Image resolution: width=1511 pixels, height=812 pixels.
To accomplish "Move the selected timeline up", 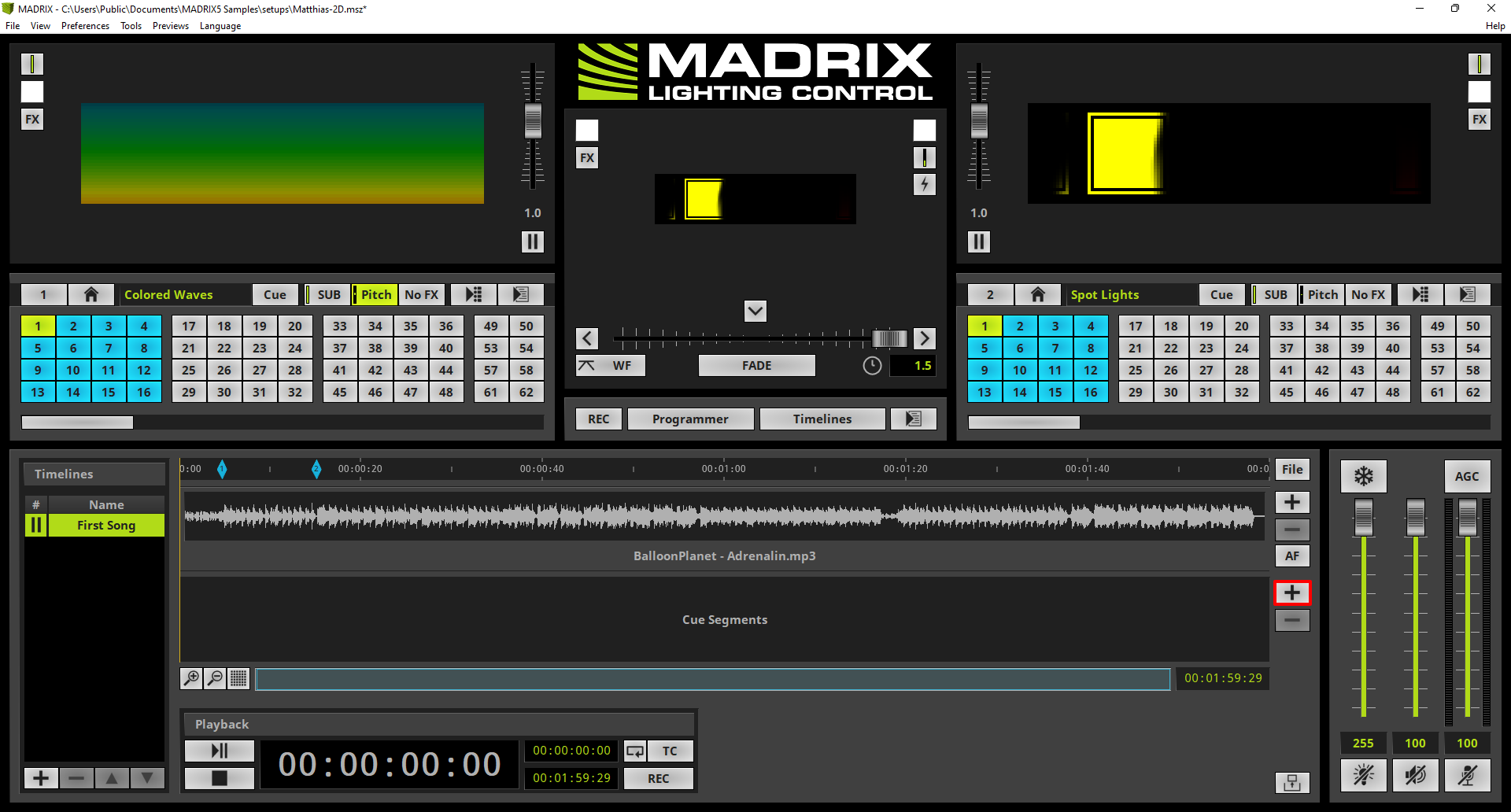I will coord(112,778).
